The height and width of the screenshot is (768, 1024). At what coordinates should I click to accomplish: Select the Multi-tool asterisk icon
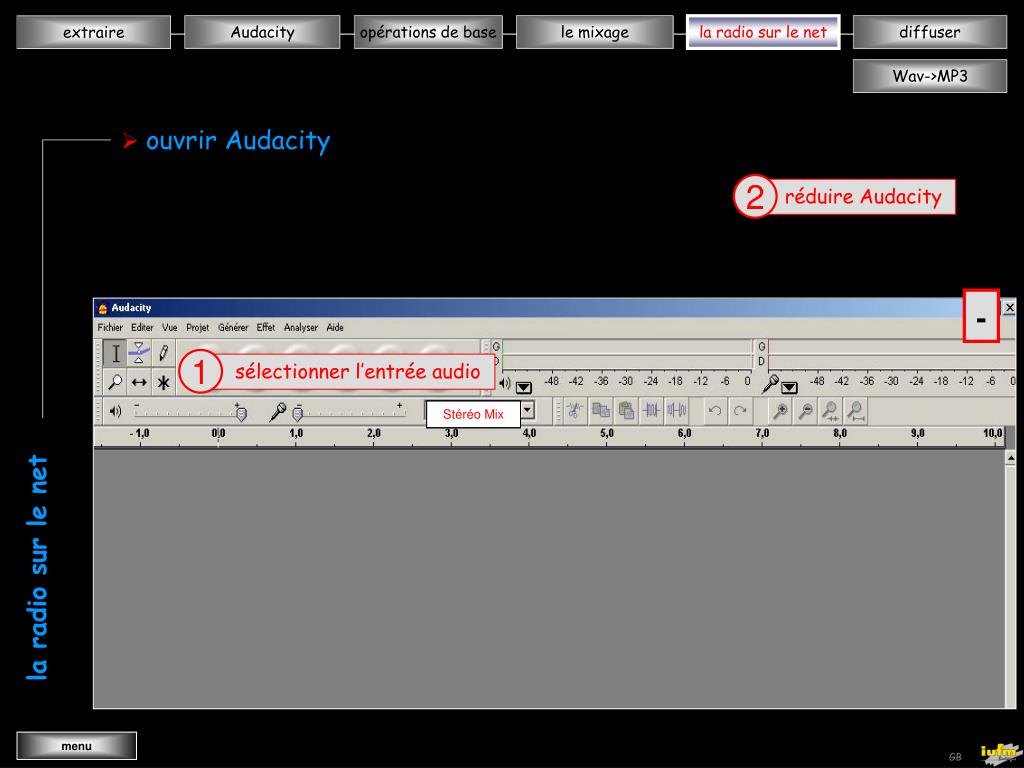tap(163, 382)
